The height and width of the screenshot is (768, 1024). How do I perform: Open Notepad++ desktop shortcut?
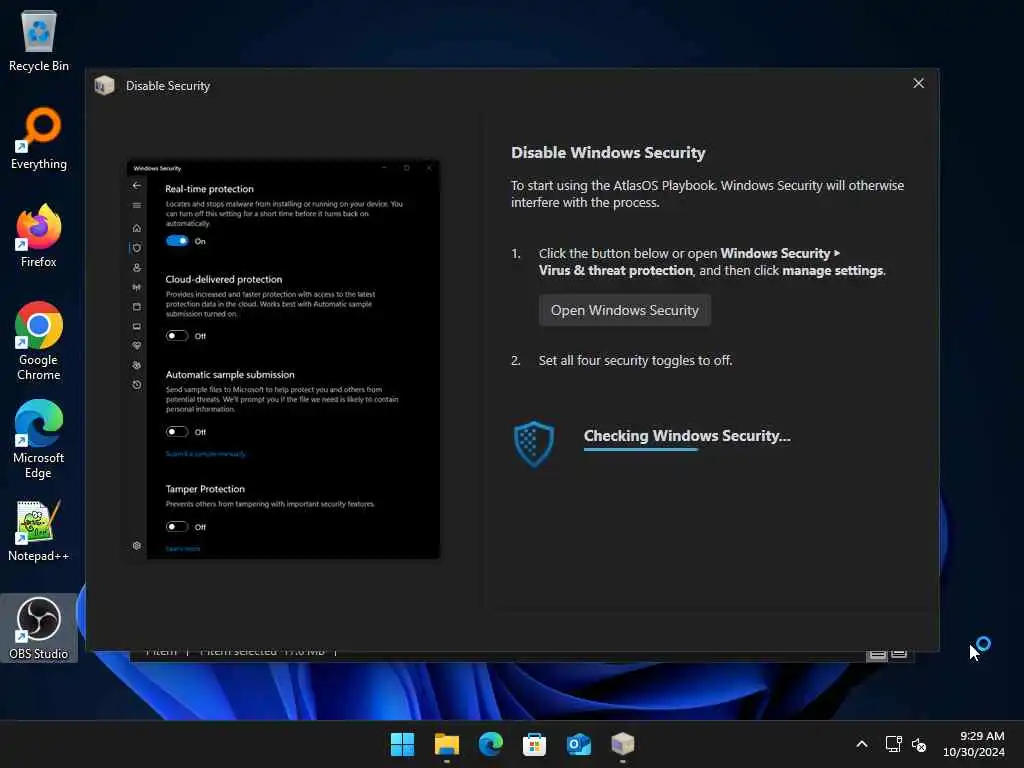[39, 531]
